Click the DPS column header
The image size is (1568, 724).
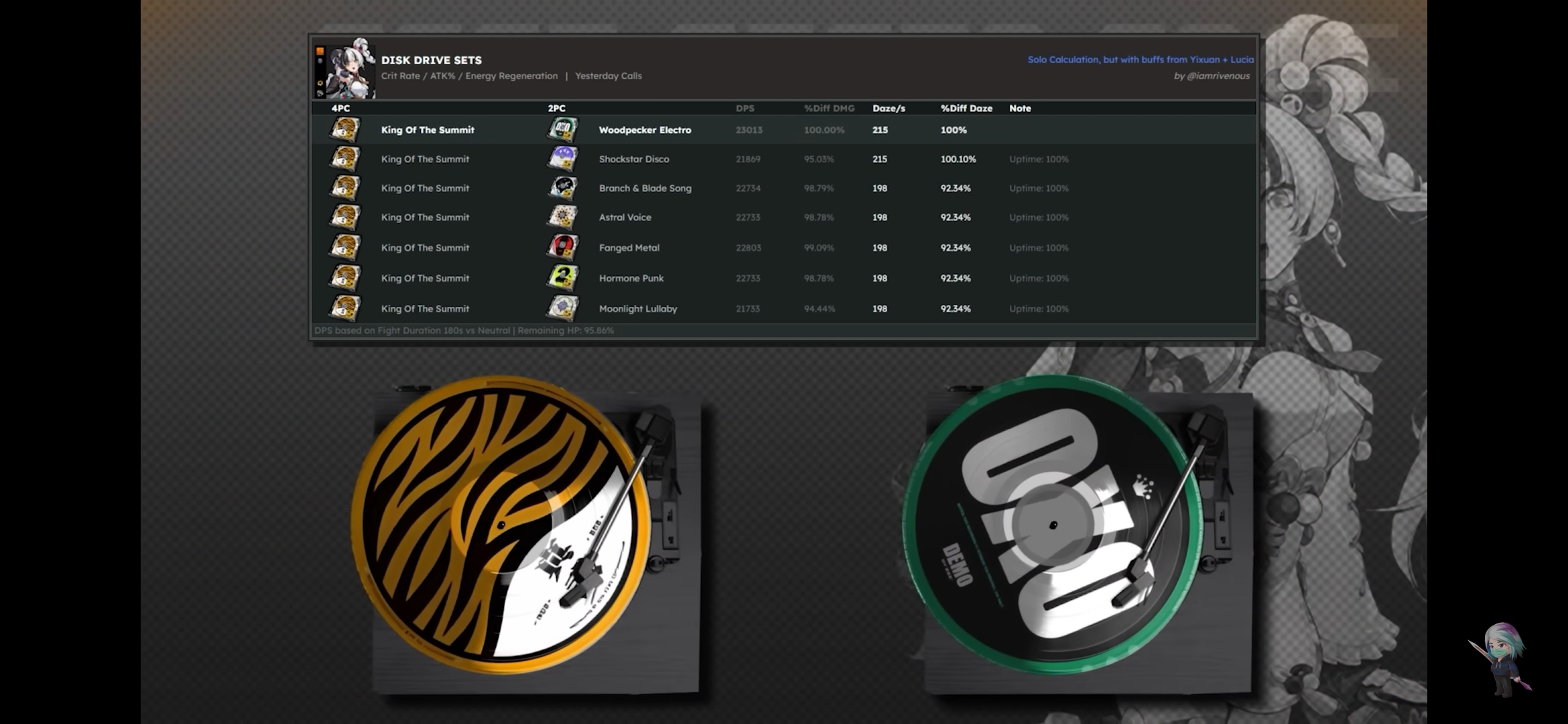point(744,108)
